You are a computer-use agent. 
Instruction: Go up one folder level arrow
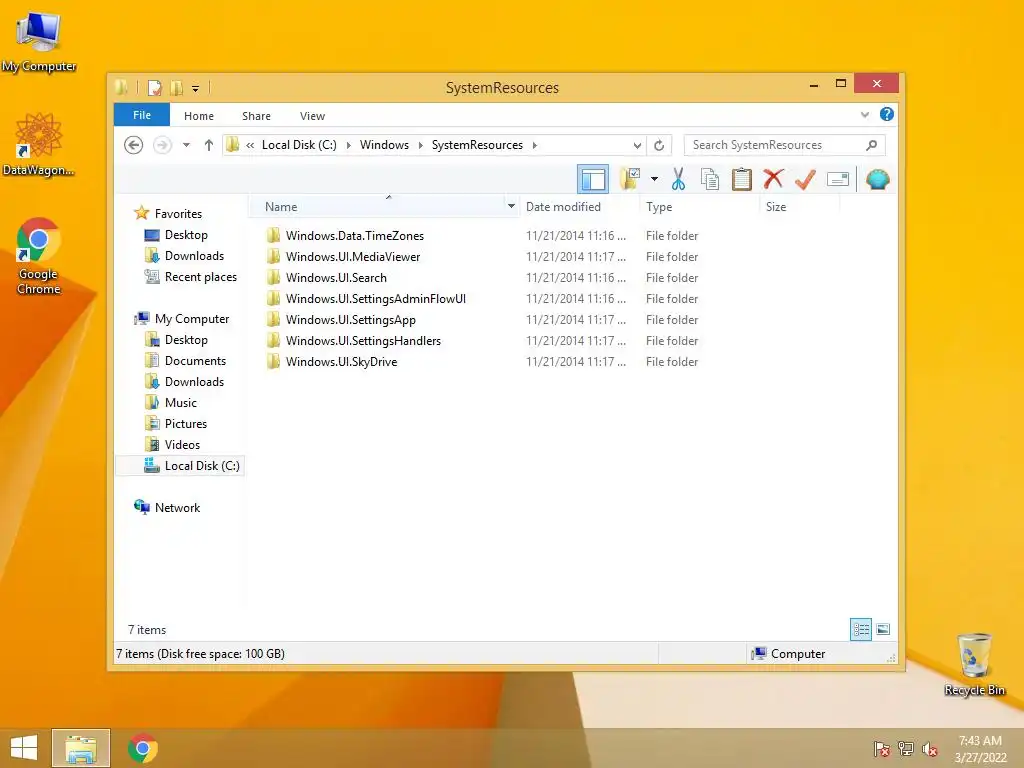coord(208,145)
